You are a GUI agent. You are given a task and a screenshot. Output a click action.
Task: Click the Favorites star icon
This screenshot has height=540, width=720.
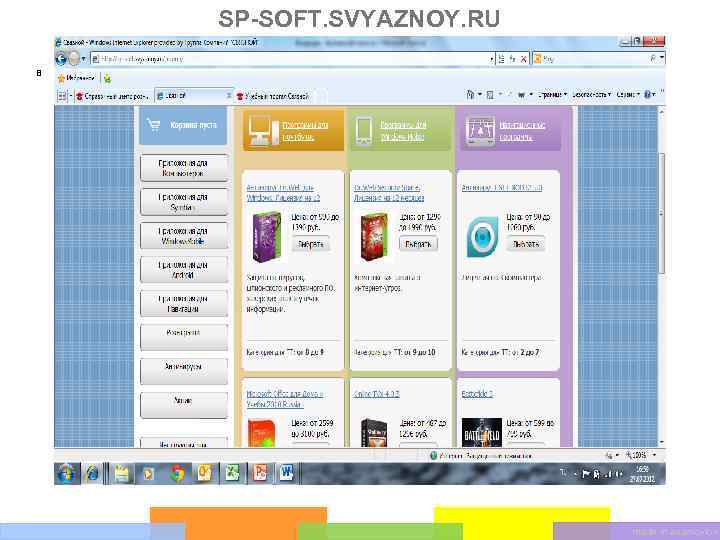[62, 79]
